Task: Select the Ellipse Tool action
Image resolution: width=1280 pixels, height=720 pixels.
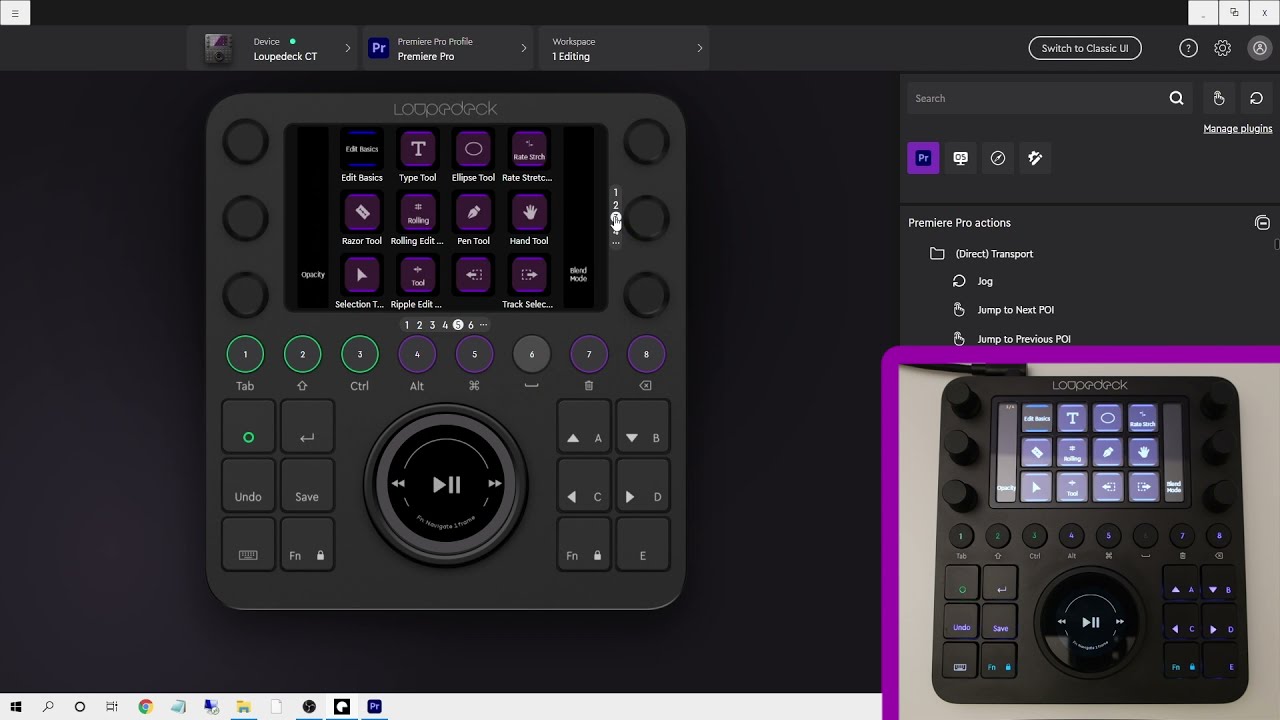Action: 473,150
